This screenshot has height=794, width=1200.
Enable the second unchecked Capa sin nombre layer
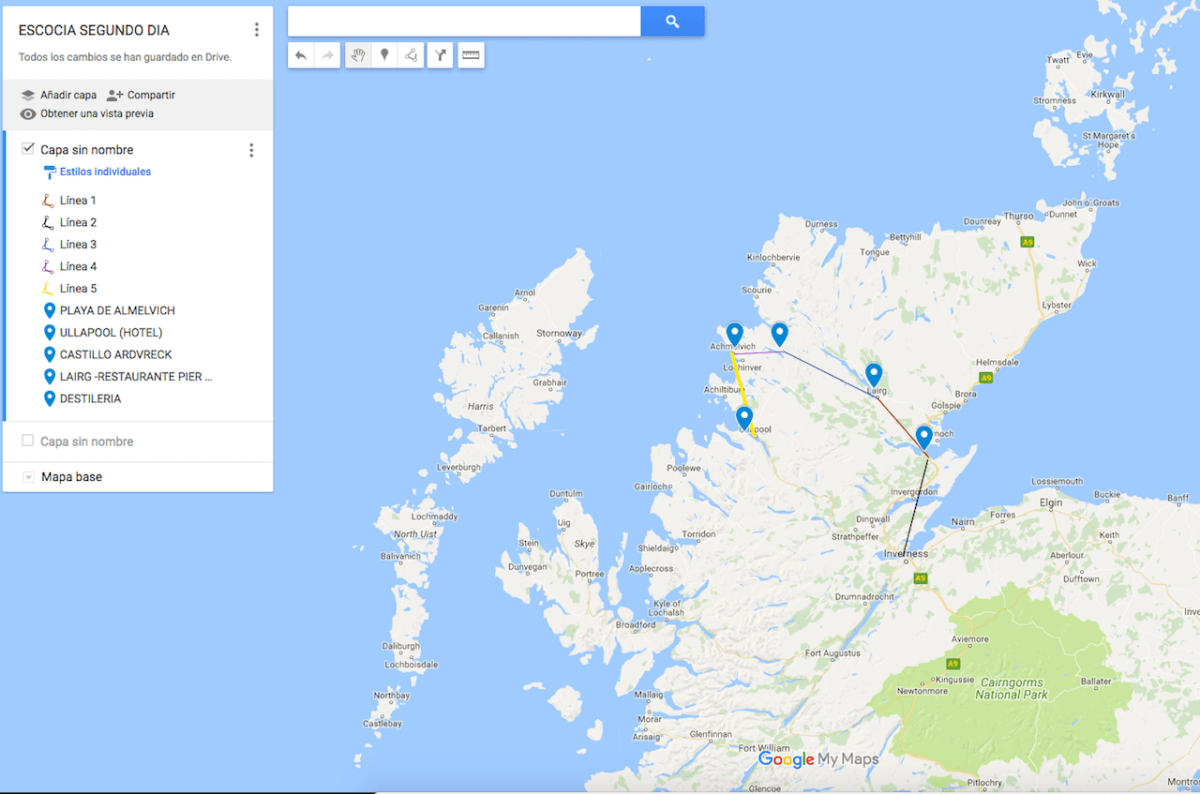tap(28, 441)
